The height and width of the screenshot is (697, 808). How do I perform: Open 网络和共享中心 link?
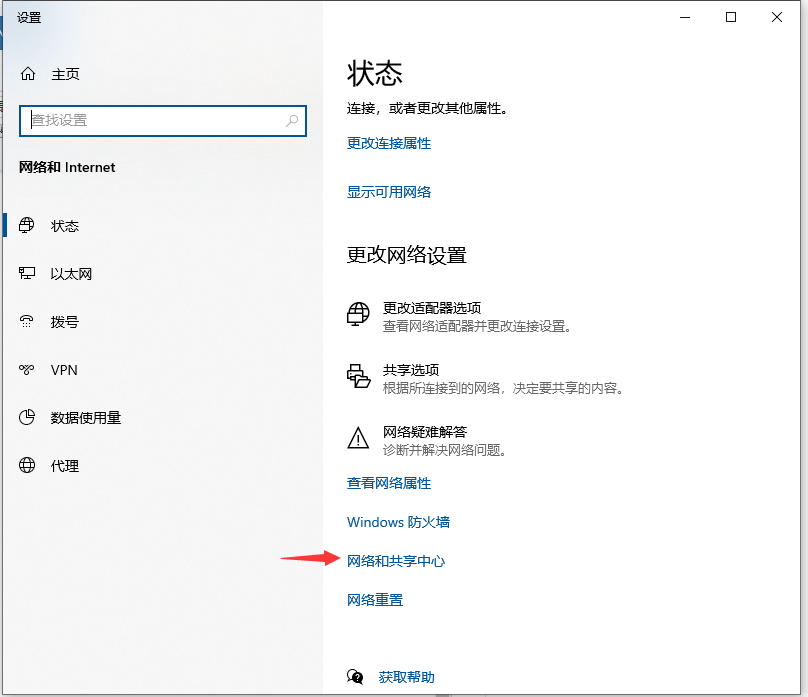[x=396, y=561]
